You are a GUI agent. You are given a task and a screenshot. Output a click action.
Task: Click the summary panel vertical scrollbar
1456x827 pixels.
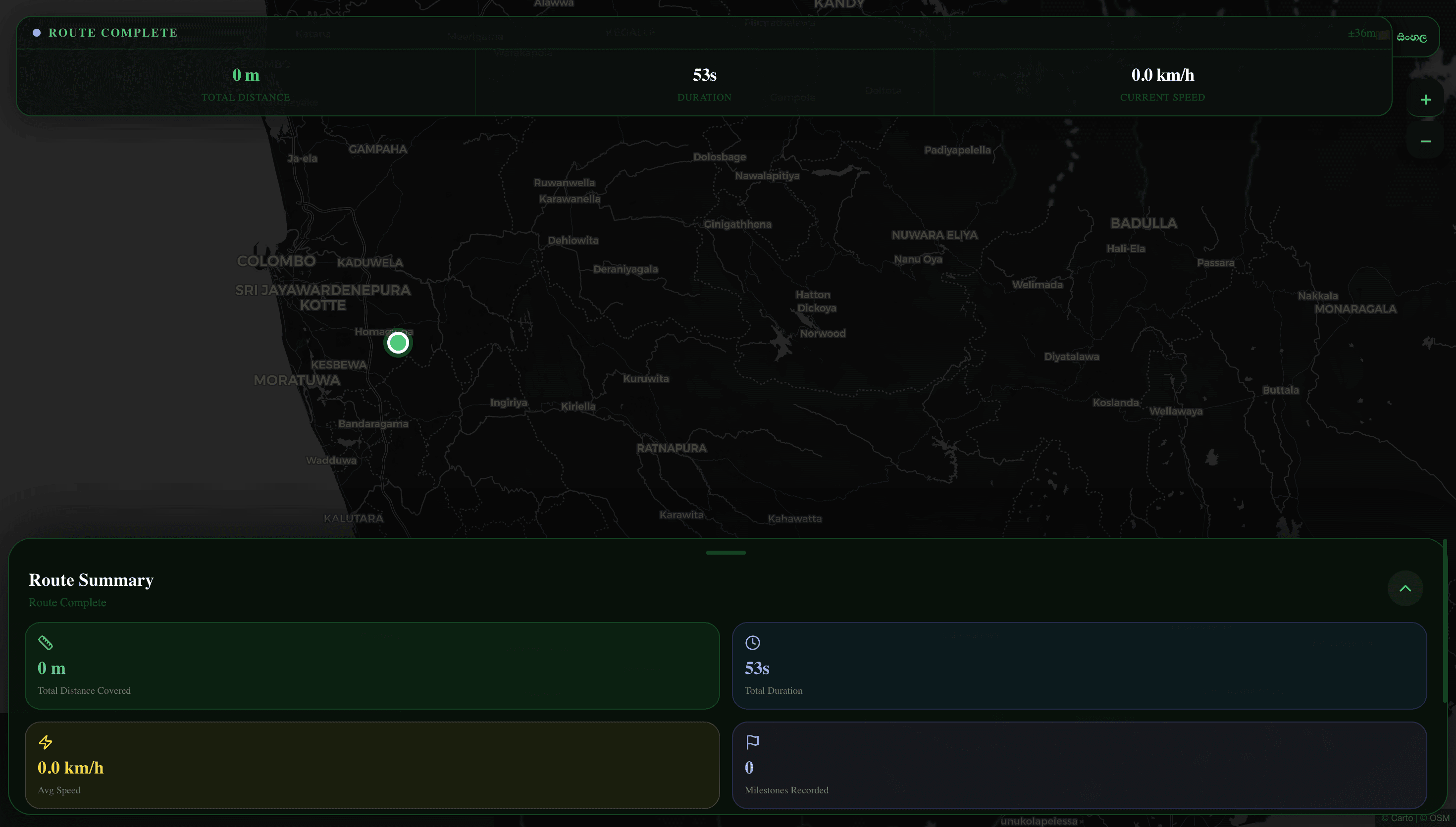[1445, 621]
